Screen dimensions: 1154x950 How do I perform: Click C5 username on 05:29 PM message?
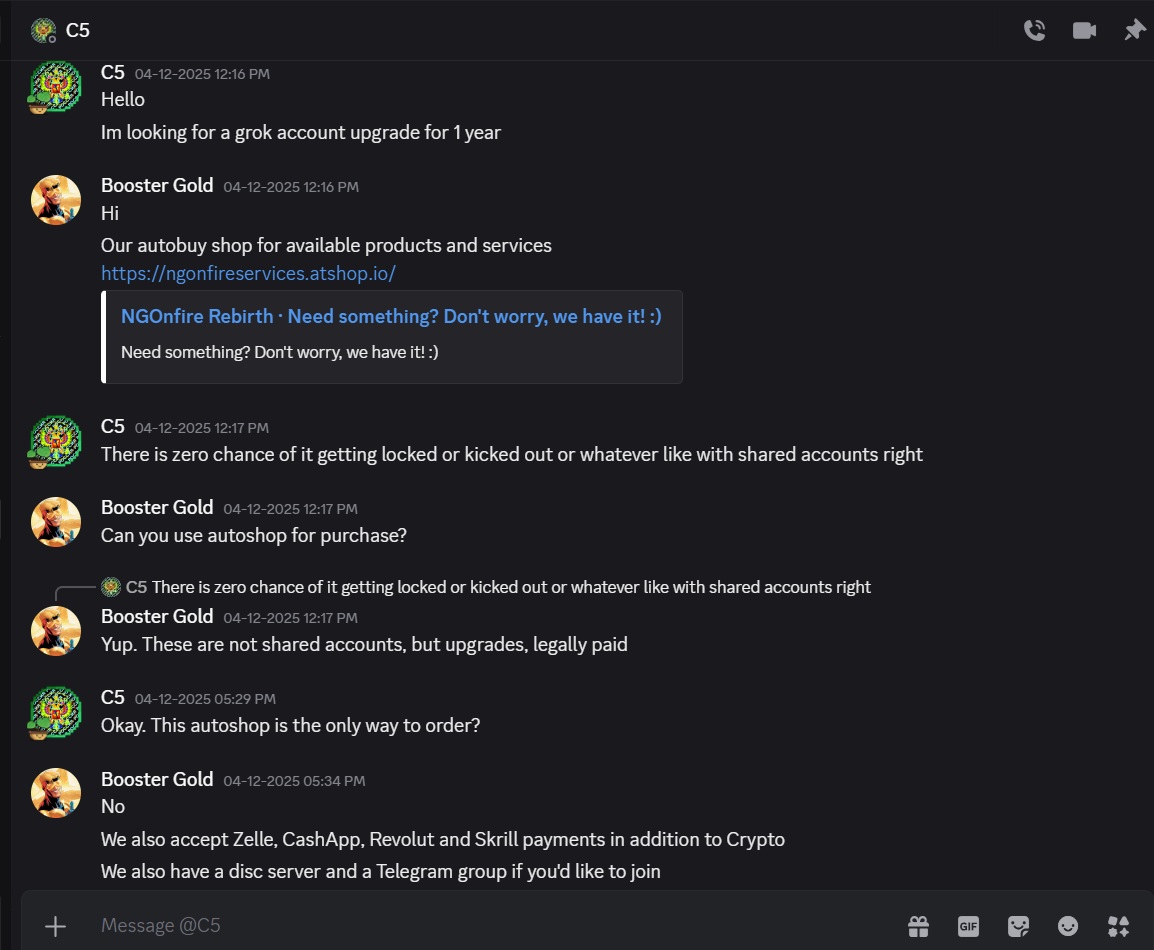click(113, 698)
